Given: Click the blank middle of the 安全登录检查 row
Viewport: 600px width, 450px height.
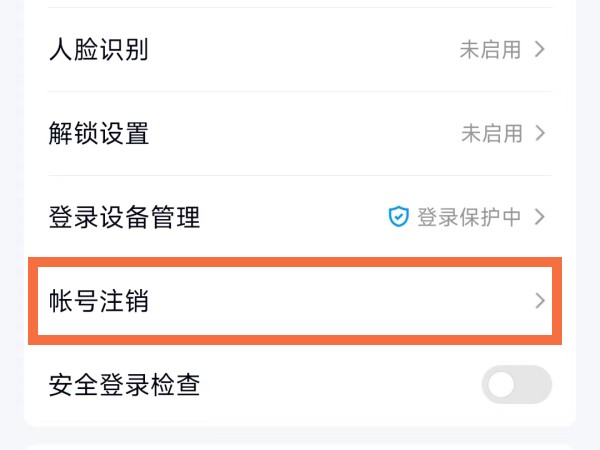Looking at the screenshot, I should click(x=340, y=385).
